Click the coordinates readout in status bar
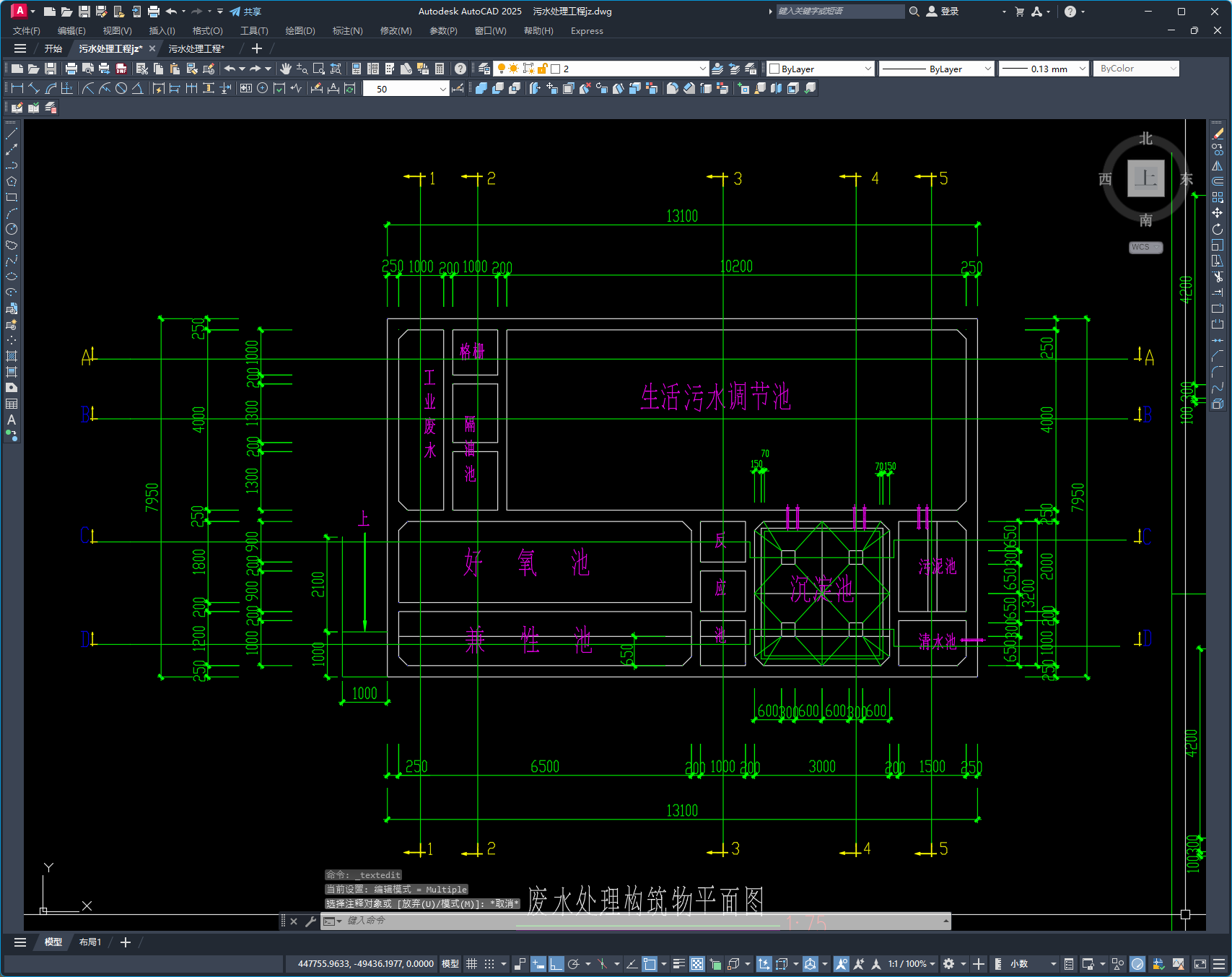Viewport: 1232px width, 977px height. 365,964
